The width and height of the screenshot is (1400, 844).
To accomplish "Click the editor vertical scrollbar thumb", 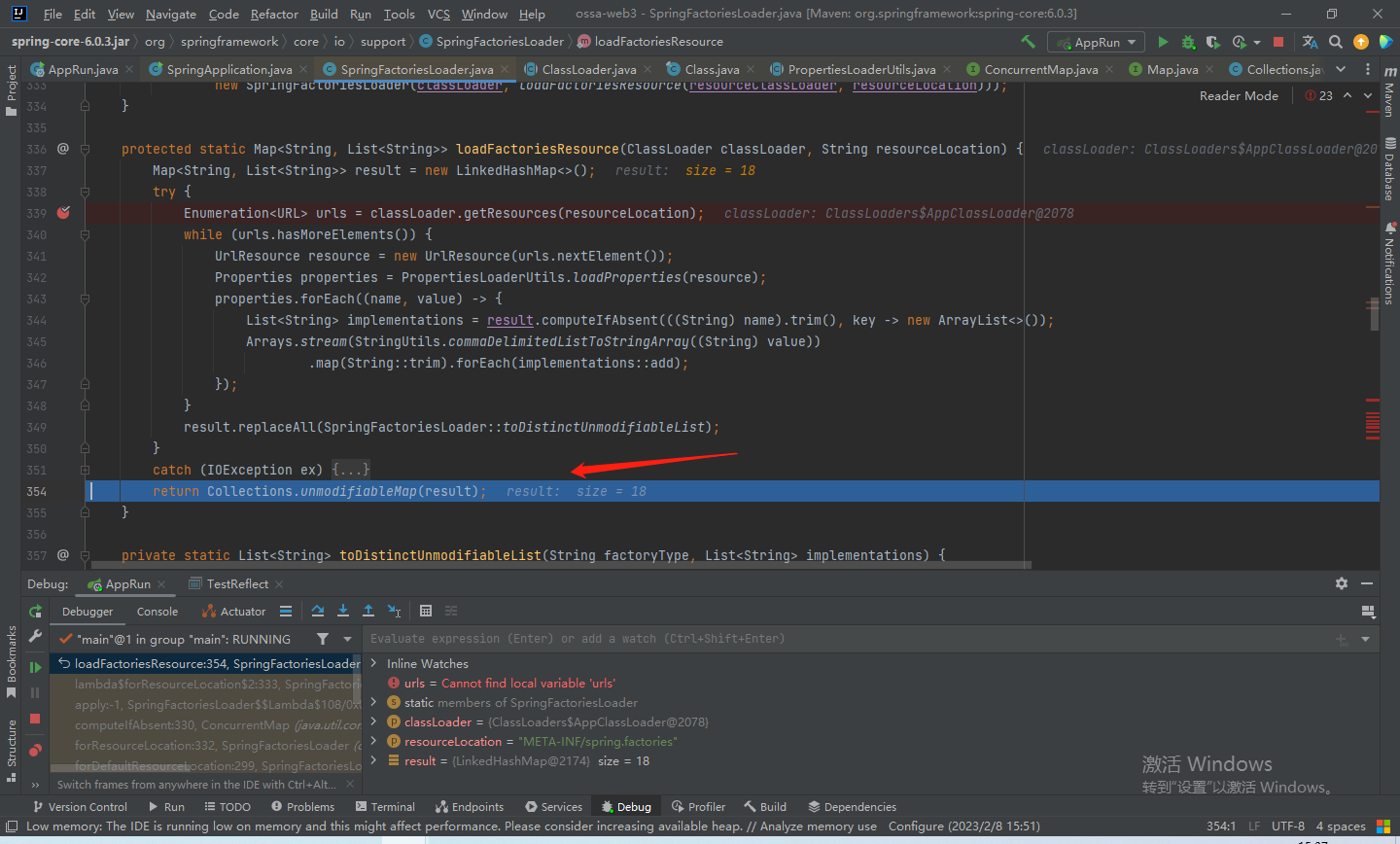I will [x=1373, y=315].
